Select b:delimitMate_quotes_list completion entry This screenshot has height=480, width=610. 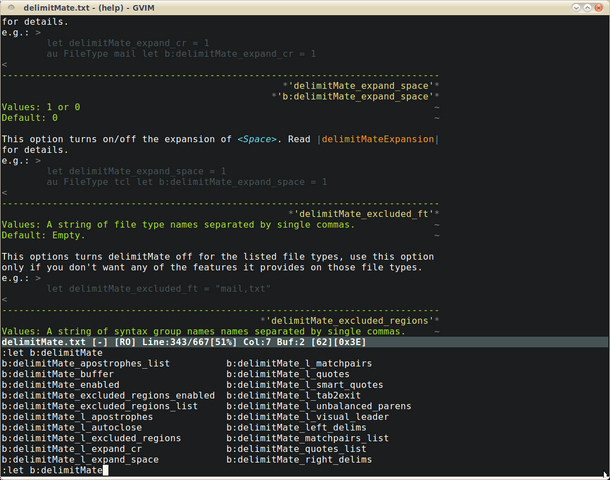[x=296, y=449]
